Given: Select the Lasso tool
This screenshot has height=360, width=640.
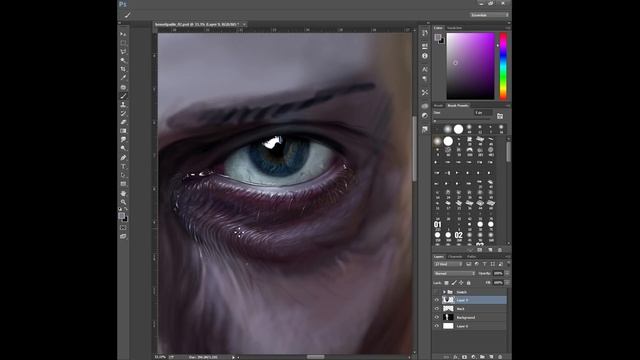Looking at the screenshot, I should pyautogui.click(x=123, y=52).
